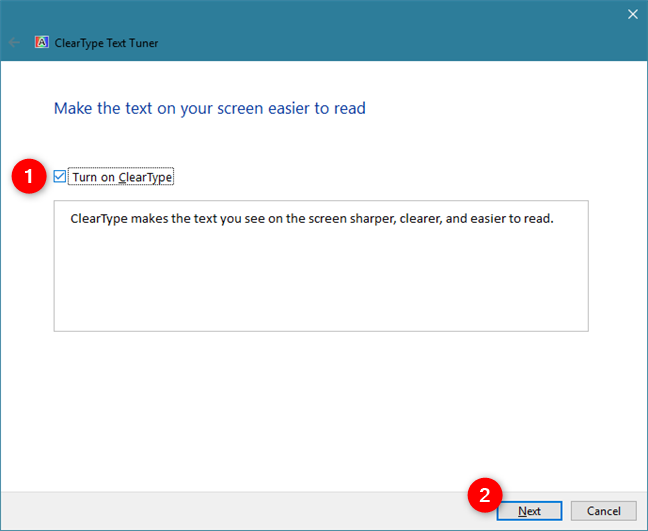Click the red number 2 badge
This screenshot has width=648, height=531.
click(484, 495)
